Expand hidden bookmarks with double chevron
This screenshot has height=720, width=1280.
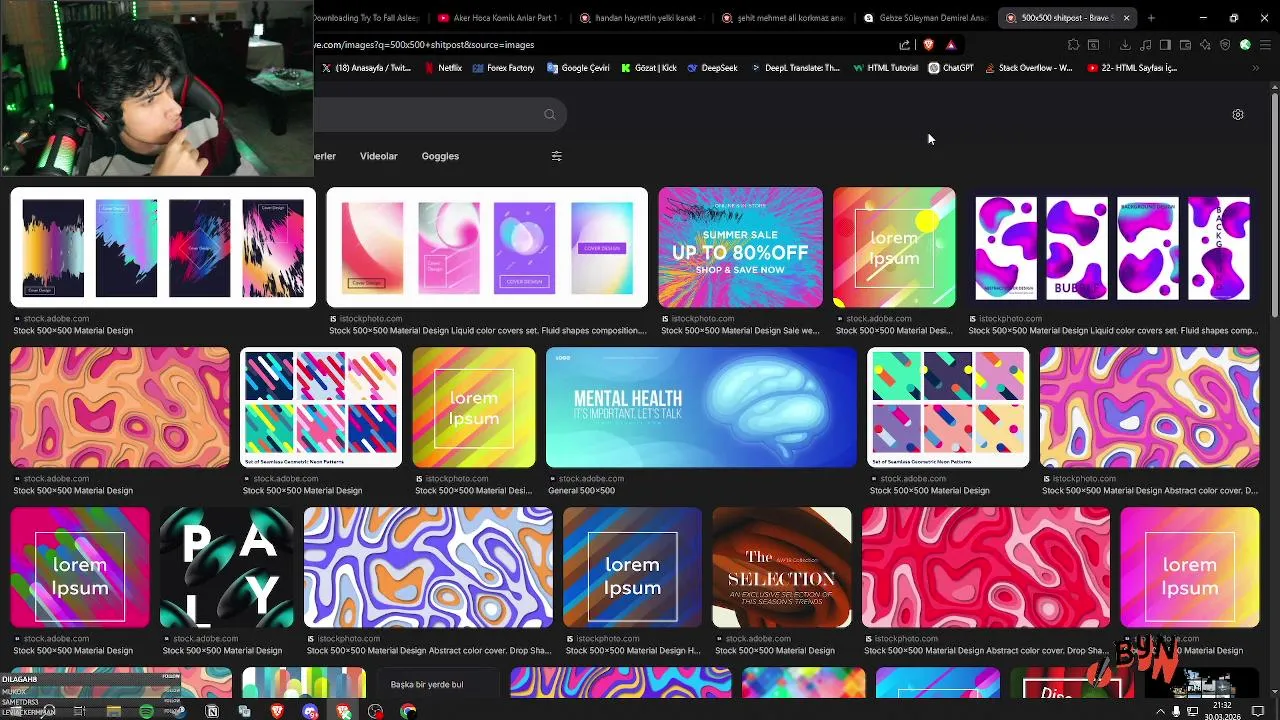click(x=1255, y=68)
